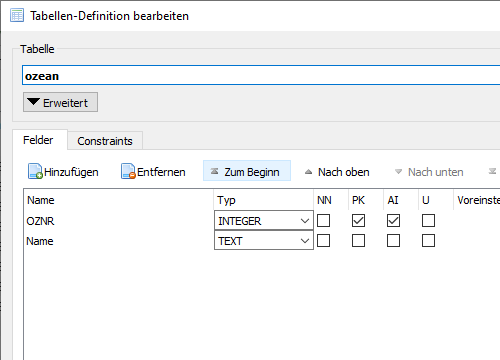Switch to the Constraints tab
Image resolution: width=500 pixels, height=360 pixels.
point(105,141)
